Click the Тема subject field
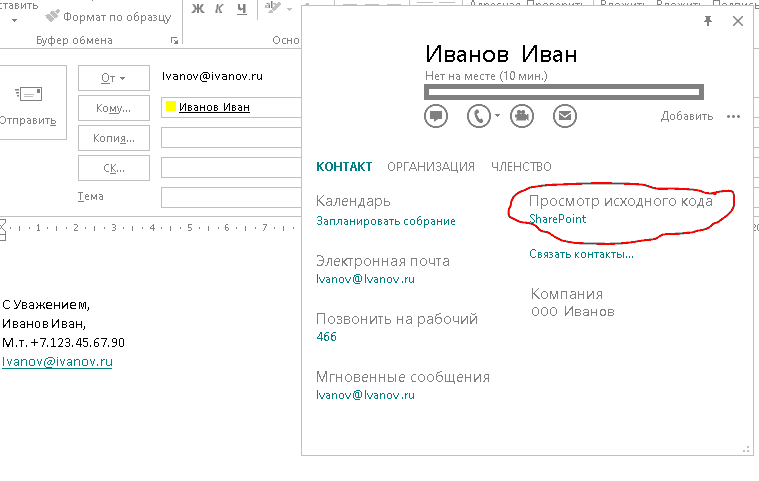The width and height of the screenshot is (759, 481). click(231, 198)
